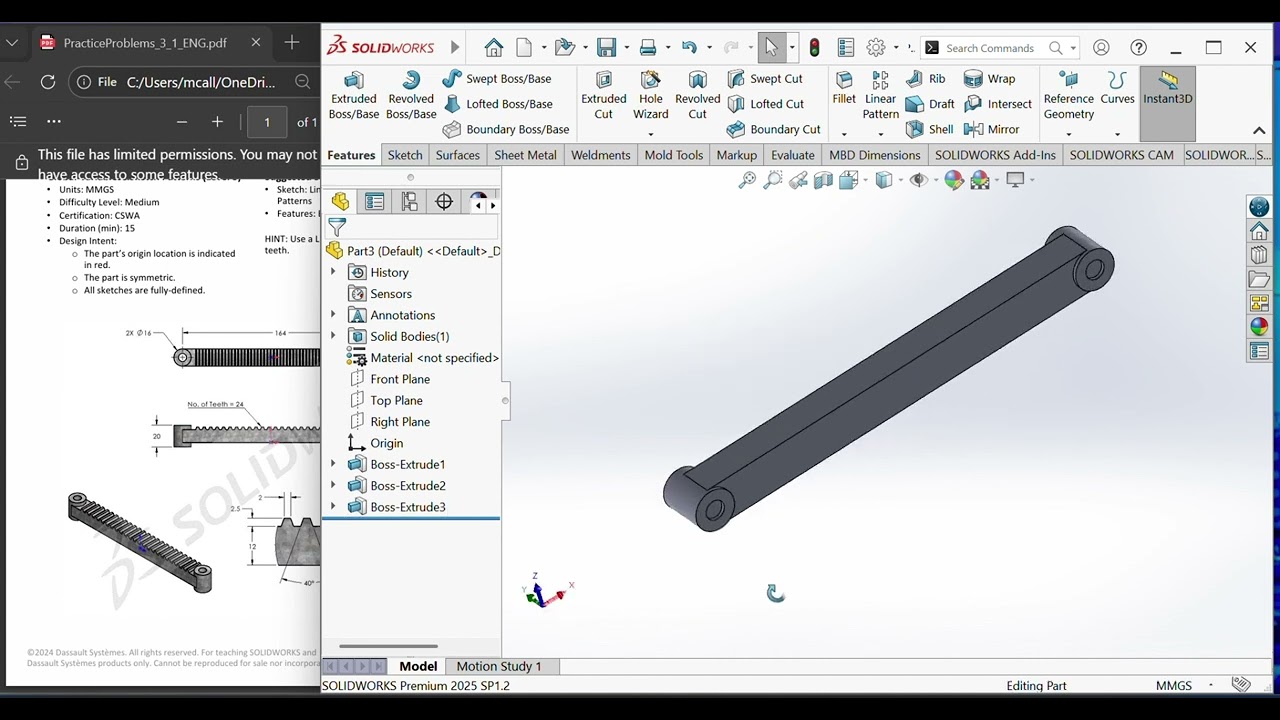Screen dimensions: 1280x720
Task: Expand the Annotations tree node
Action: point(333,315)
